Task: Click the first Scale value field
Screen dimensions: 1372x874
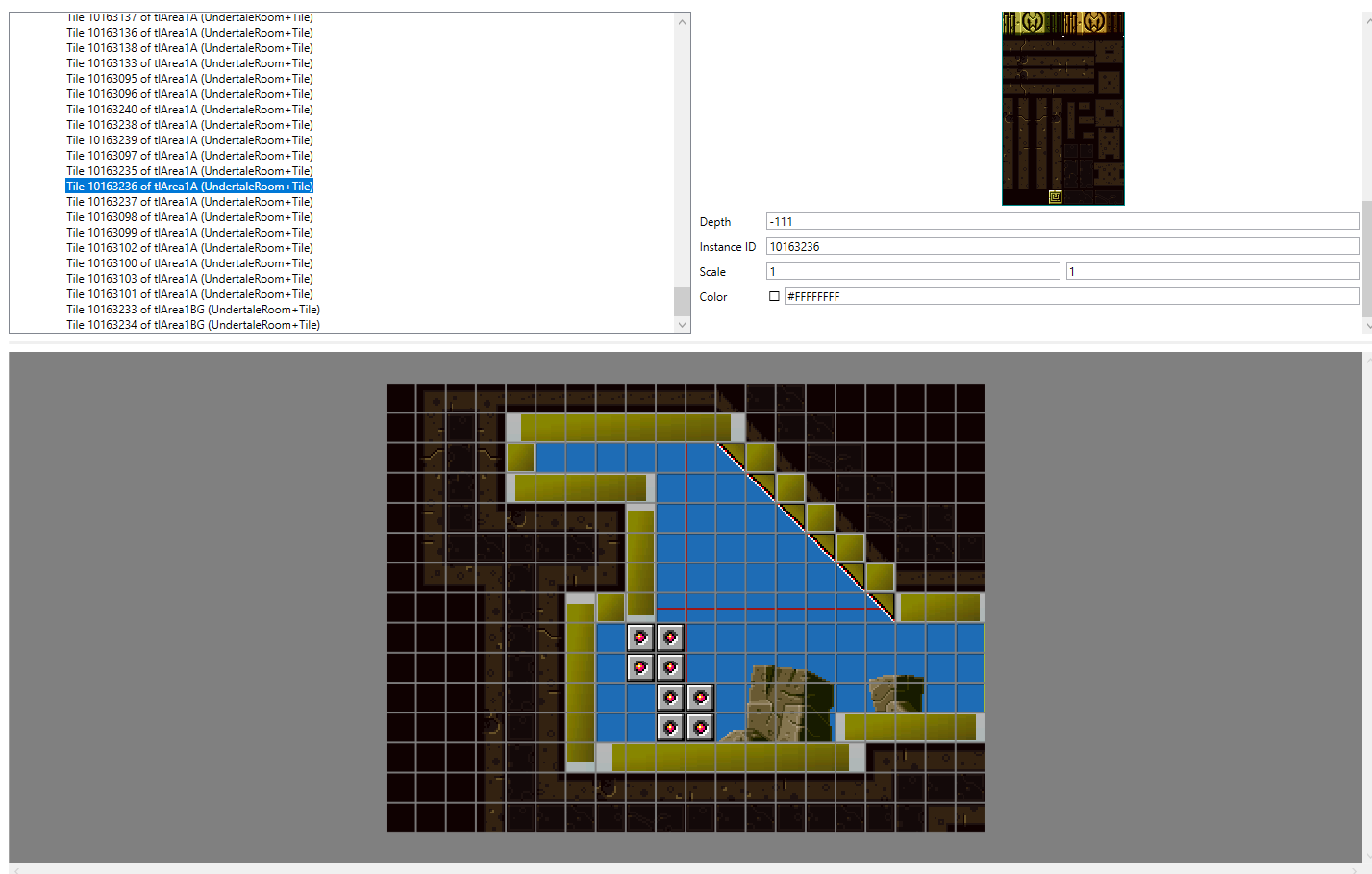Action: coord(912,272)
